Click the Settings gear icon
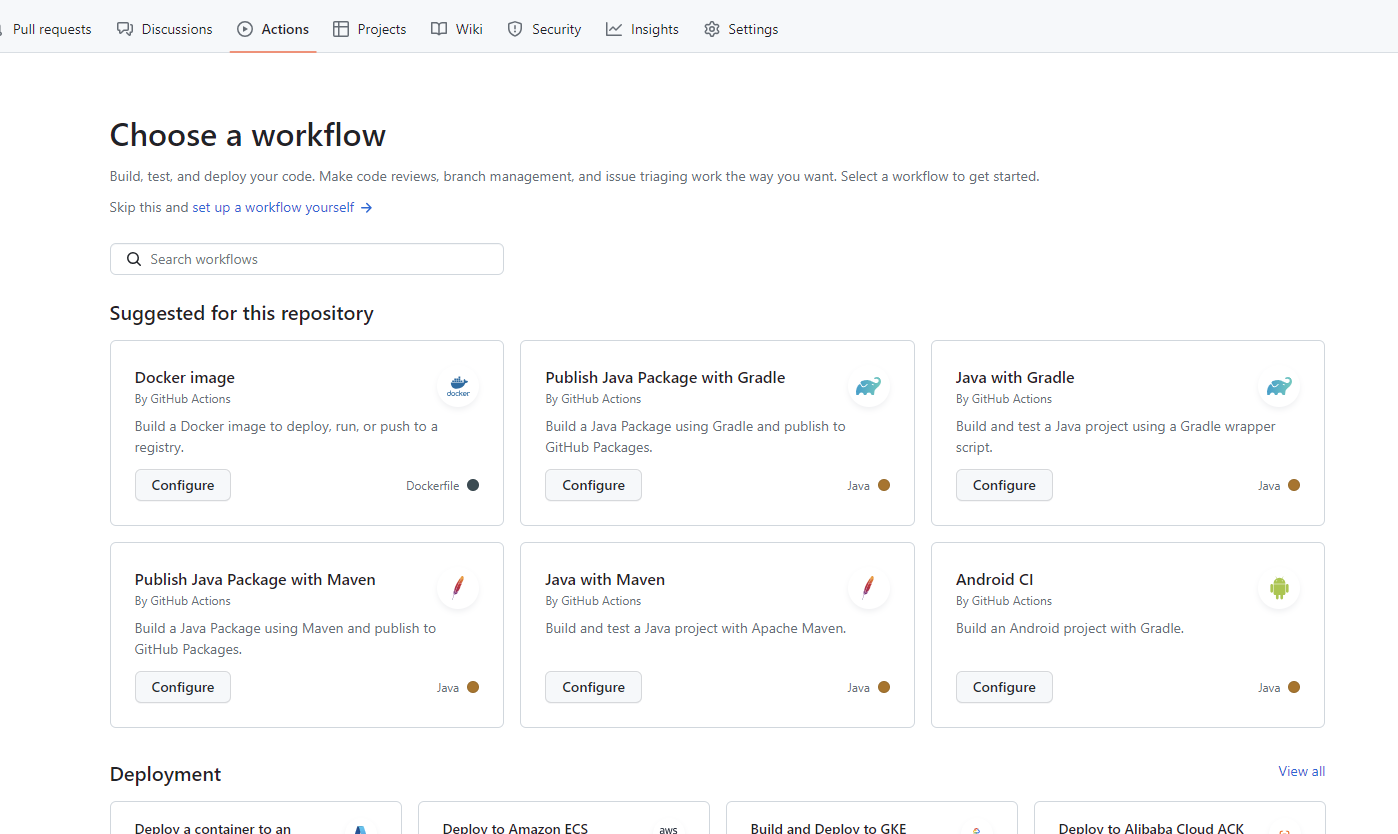The width and height of the screenshot is (1398, 834). click(712, 29)
